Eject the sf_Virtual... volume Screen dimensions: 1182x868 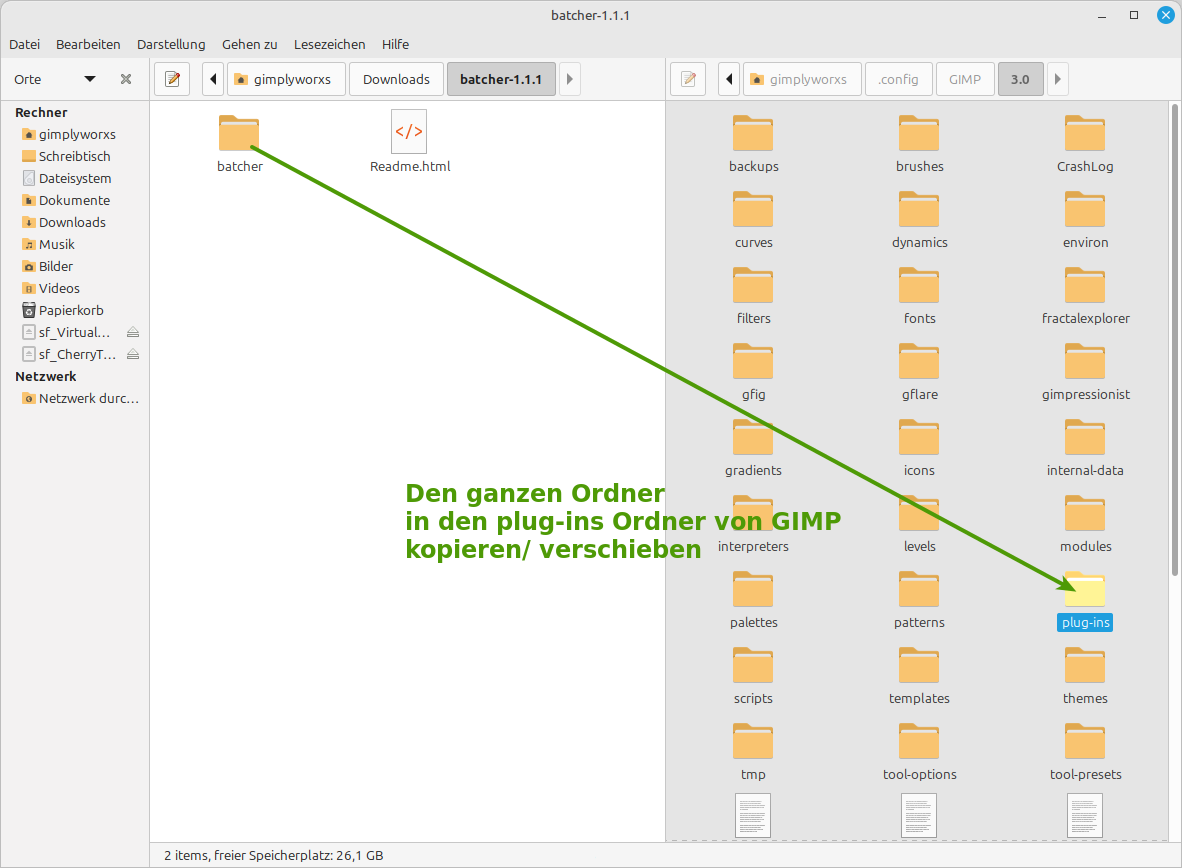[x=133, y=333]
